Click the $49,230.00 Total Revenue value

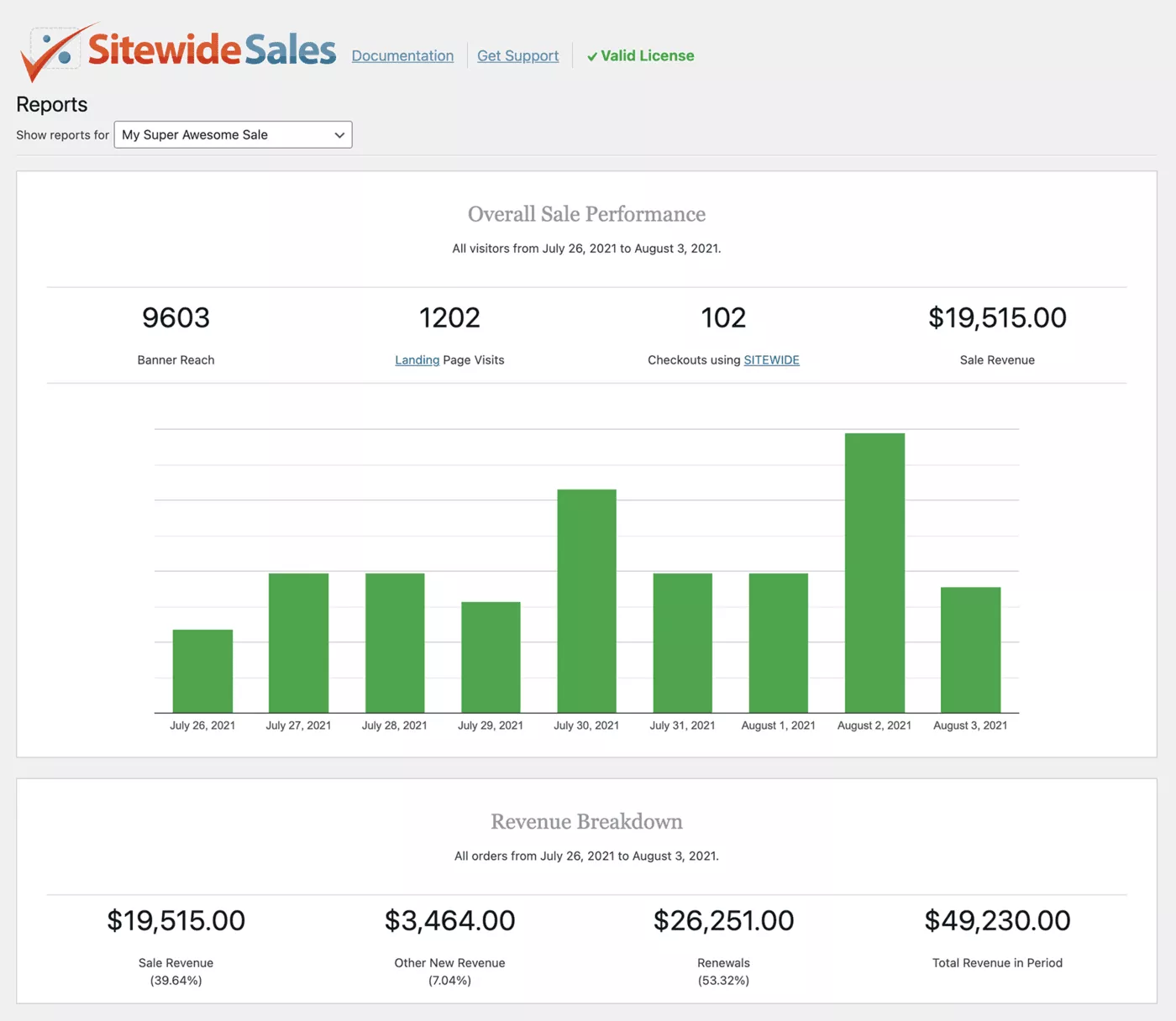(997, 920)
